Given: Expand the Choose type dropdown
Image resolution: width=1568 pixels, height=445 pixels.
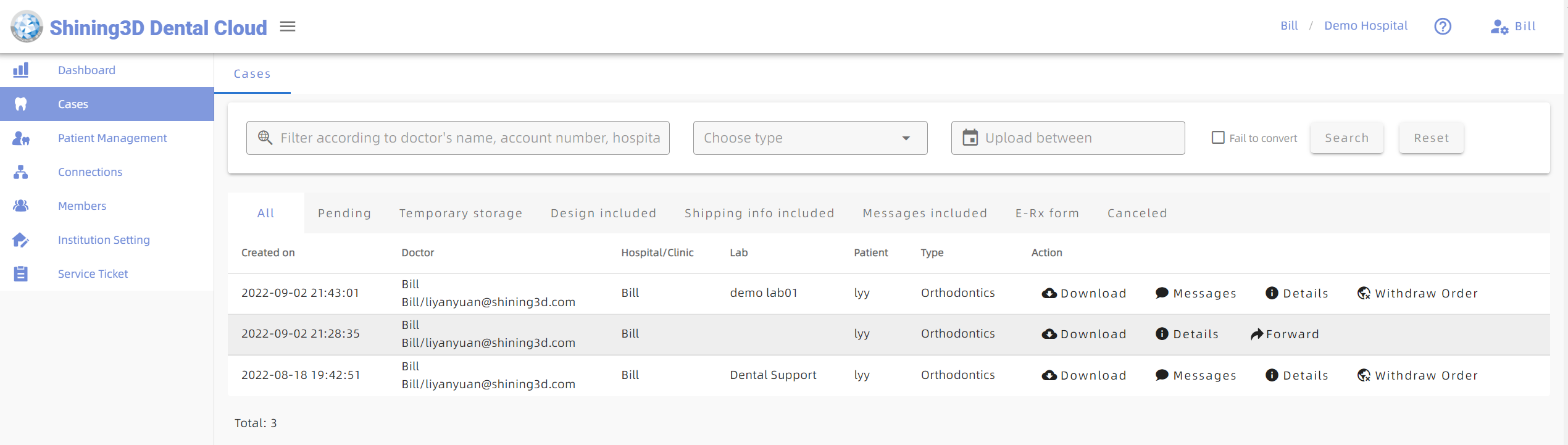Looking at the screenshot, I should 810,138.
